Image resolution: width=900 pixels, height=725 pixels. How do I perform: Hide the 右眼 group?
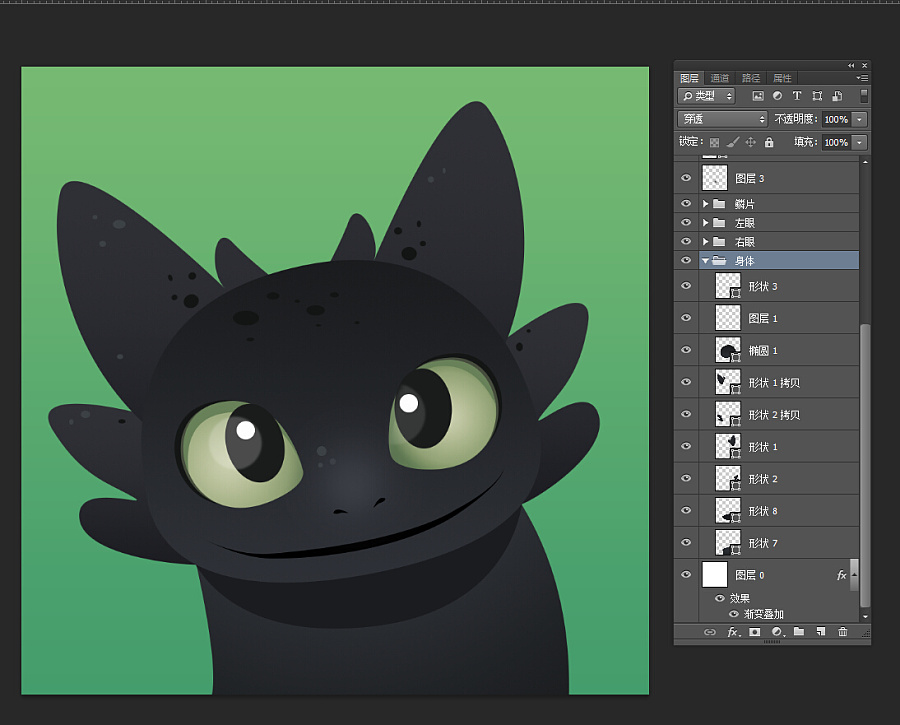[686, 241]
